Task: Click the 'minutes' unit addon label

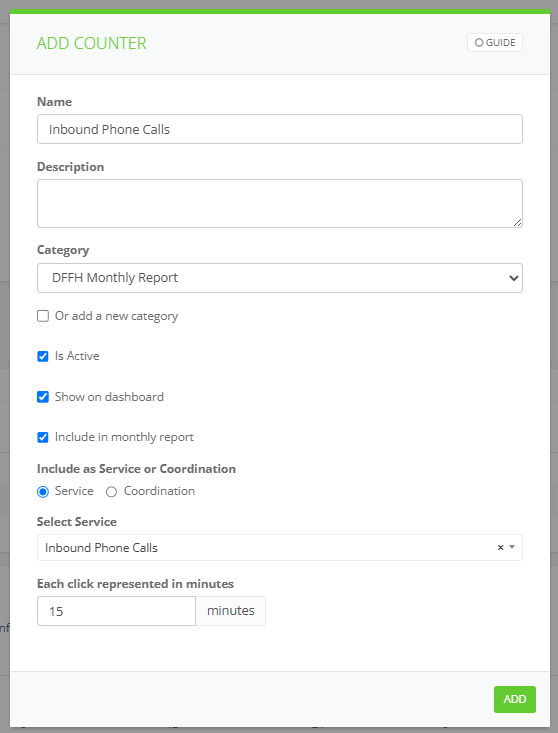Action: 230,611
